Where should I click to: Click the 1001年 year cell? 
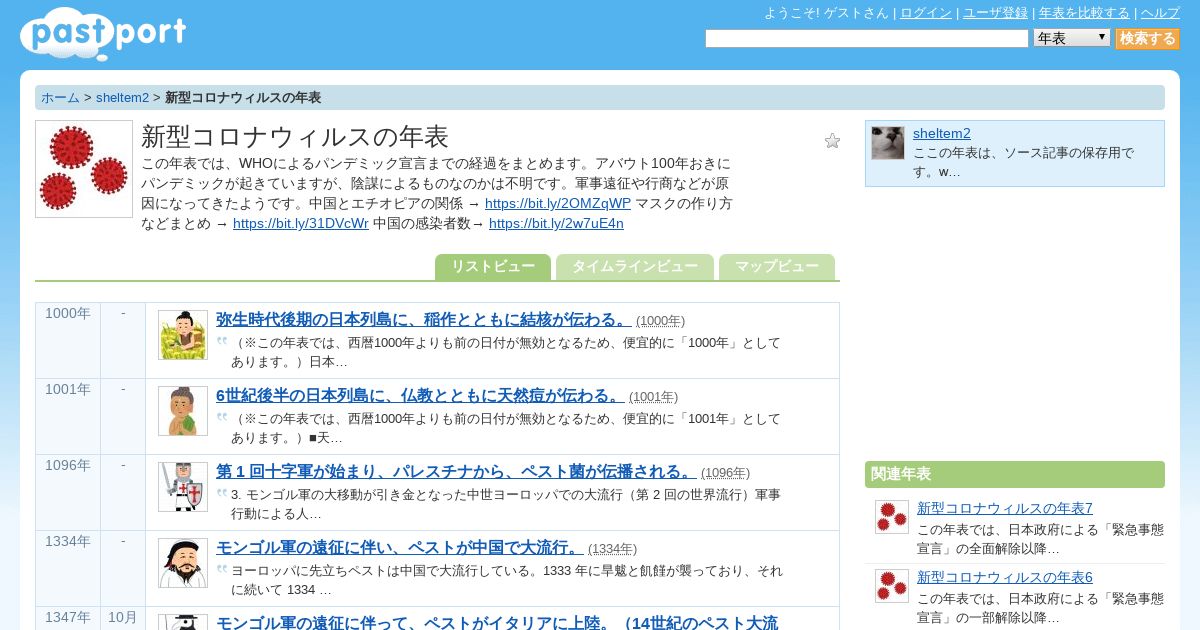click(x=68, y=416)
